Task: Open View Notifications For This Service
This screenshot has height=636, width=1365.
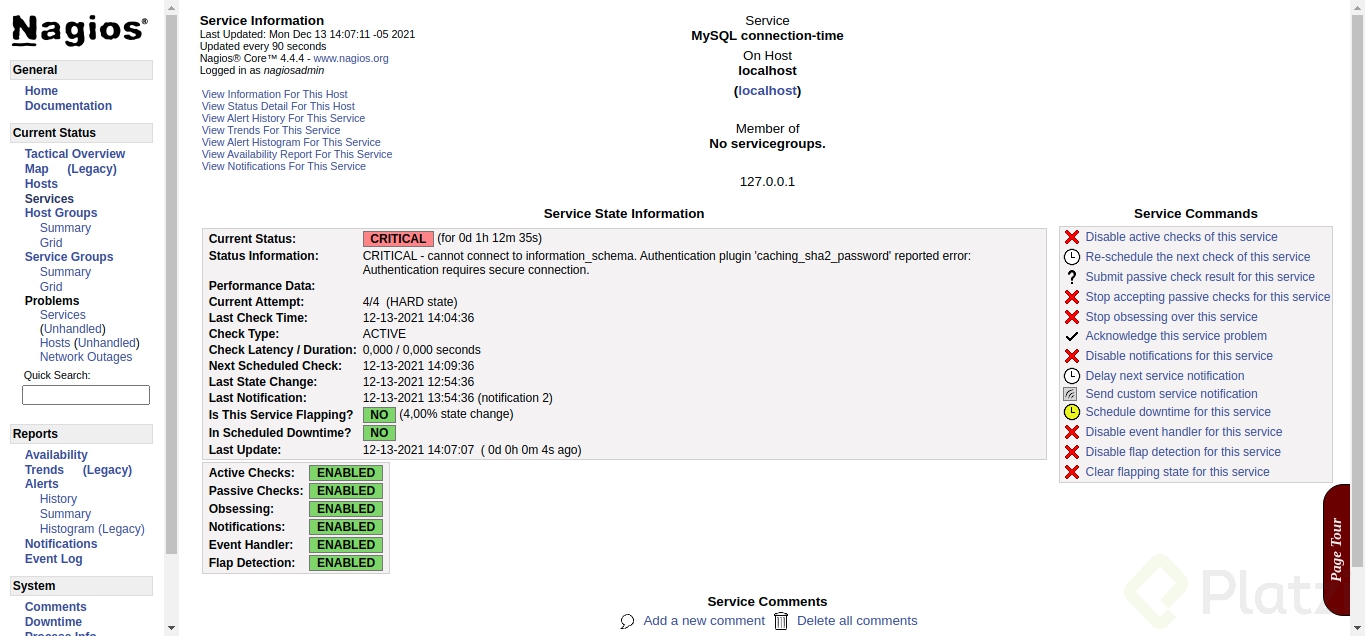Action: coord(284,166)
